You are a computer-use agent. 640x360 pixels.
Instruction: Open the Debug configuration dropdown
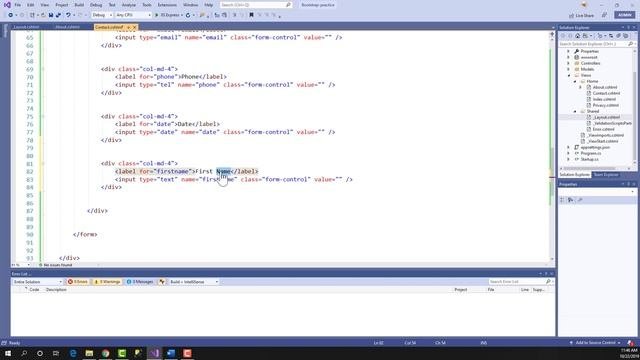102,15
